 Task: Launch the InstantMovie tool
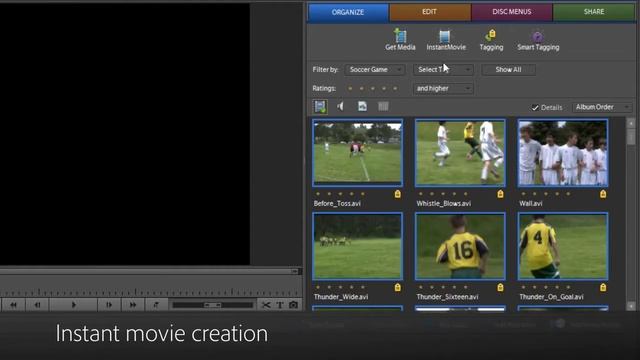coord(446,40)
